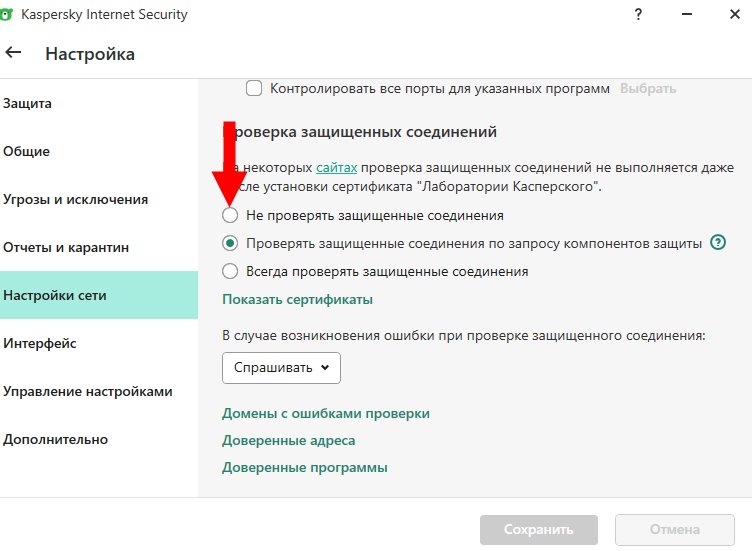Open 'Угрозы и исключения' section
The width and height of the screenshot is (752, 551).
pyautogui.click(x=76, y=199)
